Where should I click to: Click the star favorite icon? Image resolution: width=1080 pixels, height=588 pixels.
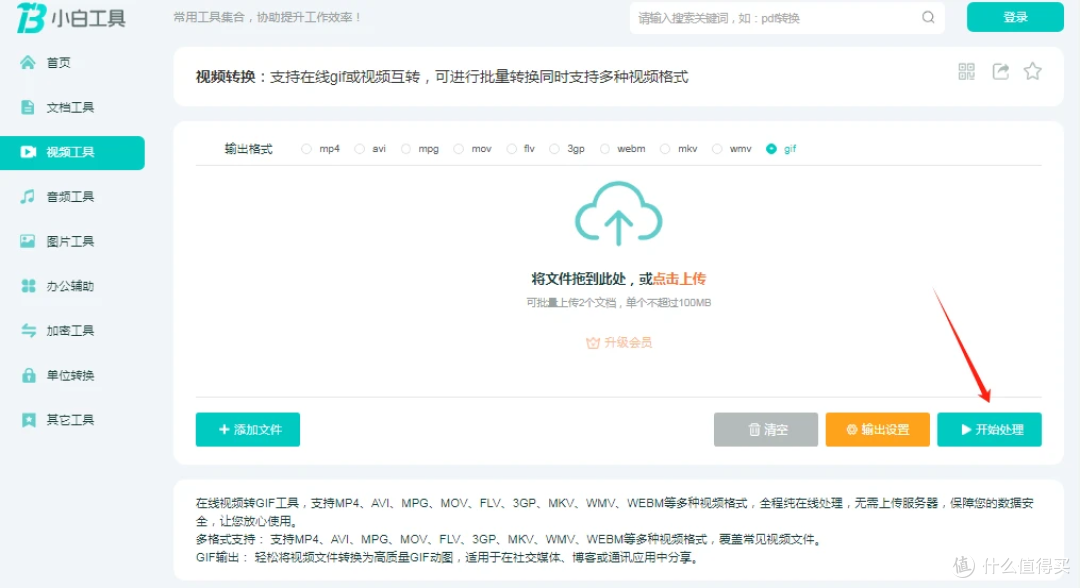[1032, 72]
